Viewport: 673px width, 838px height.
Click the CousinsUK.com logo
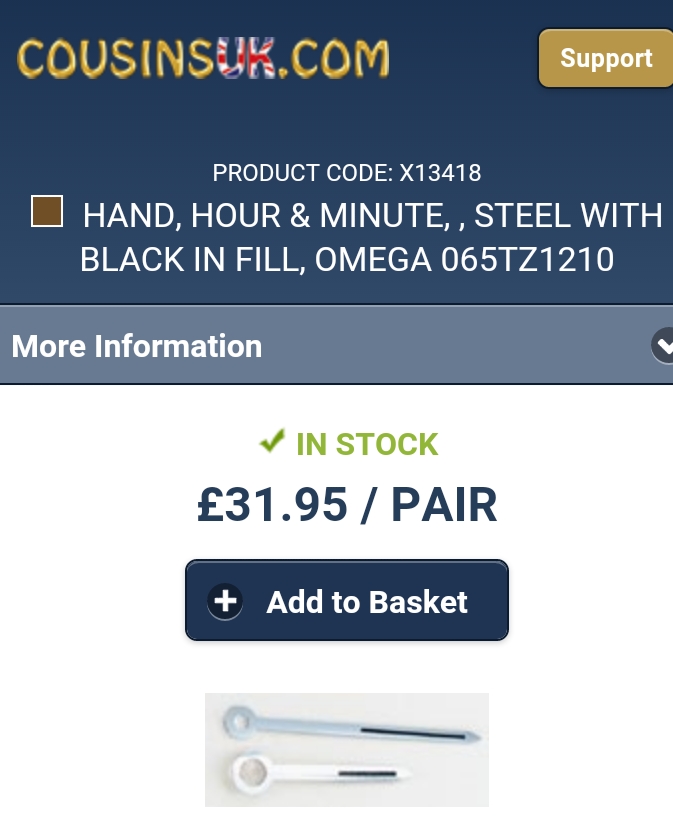pyautogui.click(x=202, y=59)
